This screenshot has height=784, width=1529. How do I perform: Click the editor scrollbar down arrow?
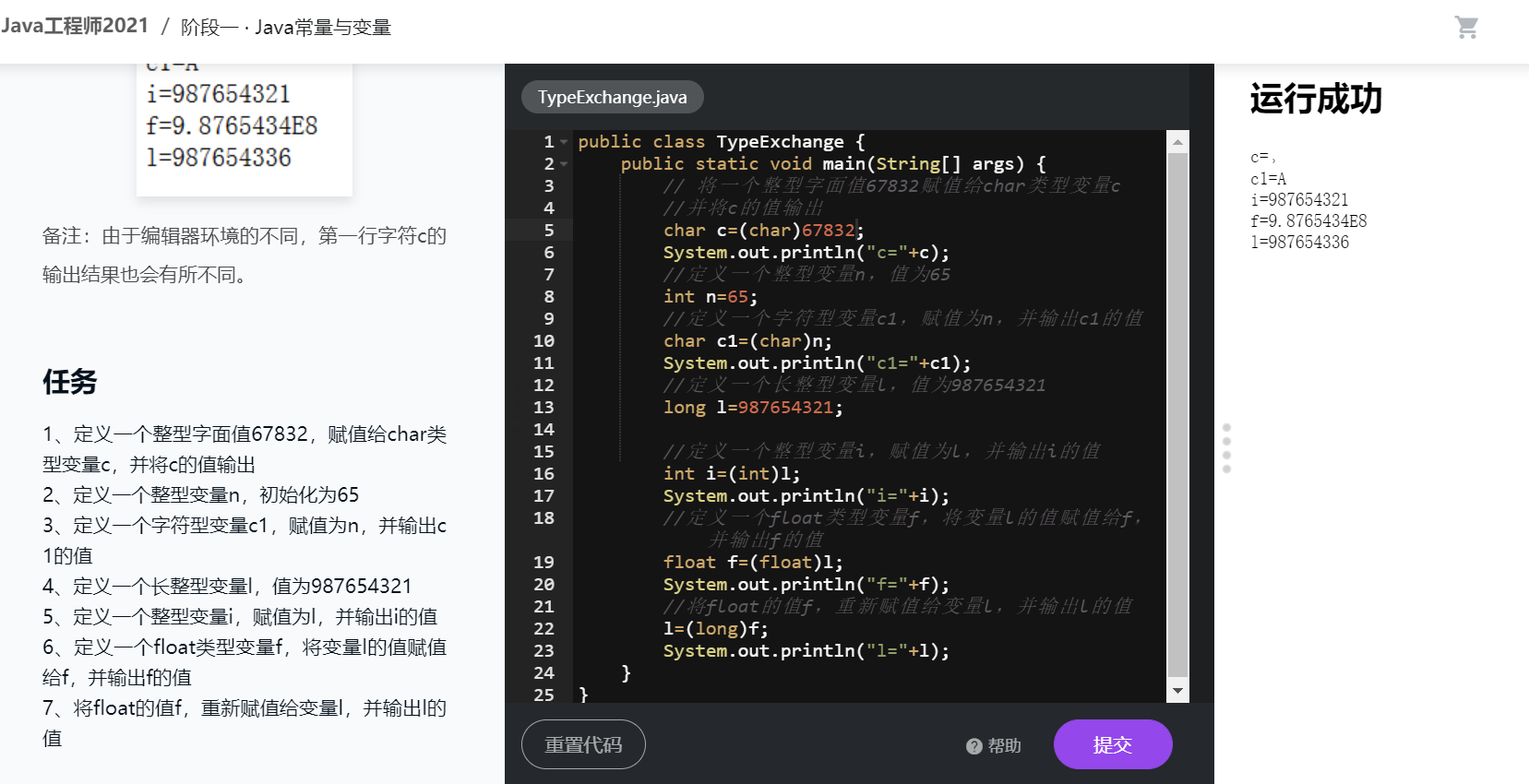pyautogui.click(x=1177, y=691)
